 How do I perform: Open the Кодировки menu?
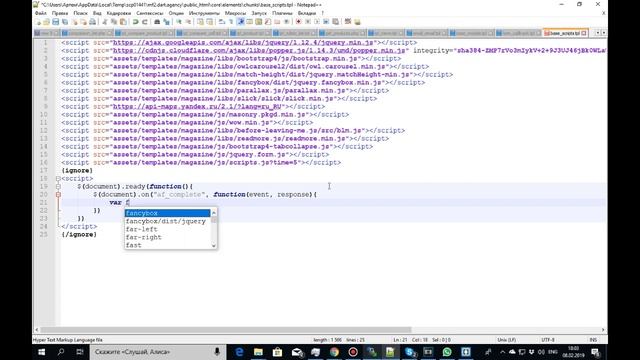119,13
